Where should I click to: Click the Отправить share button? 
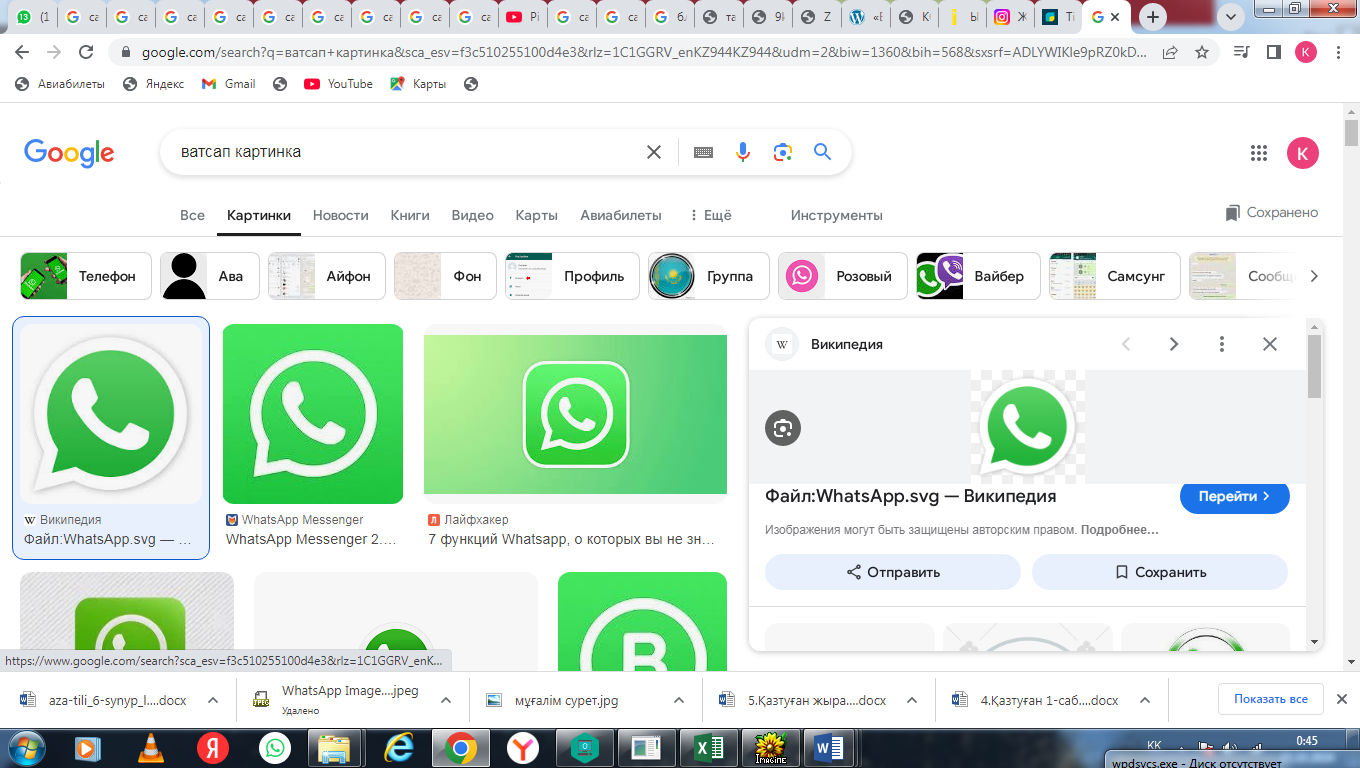(893, 572)
